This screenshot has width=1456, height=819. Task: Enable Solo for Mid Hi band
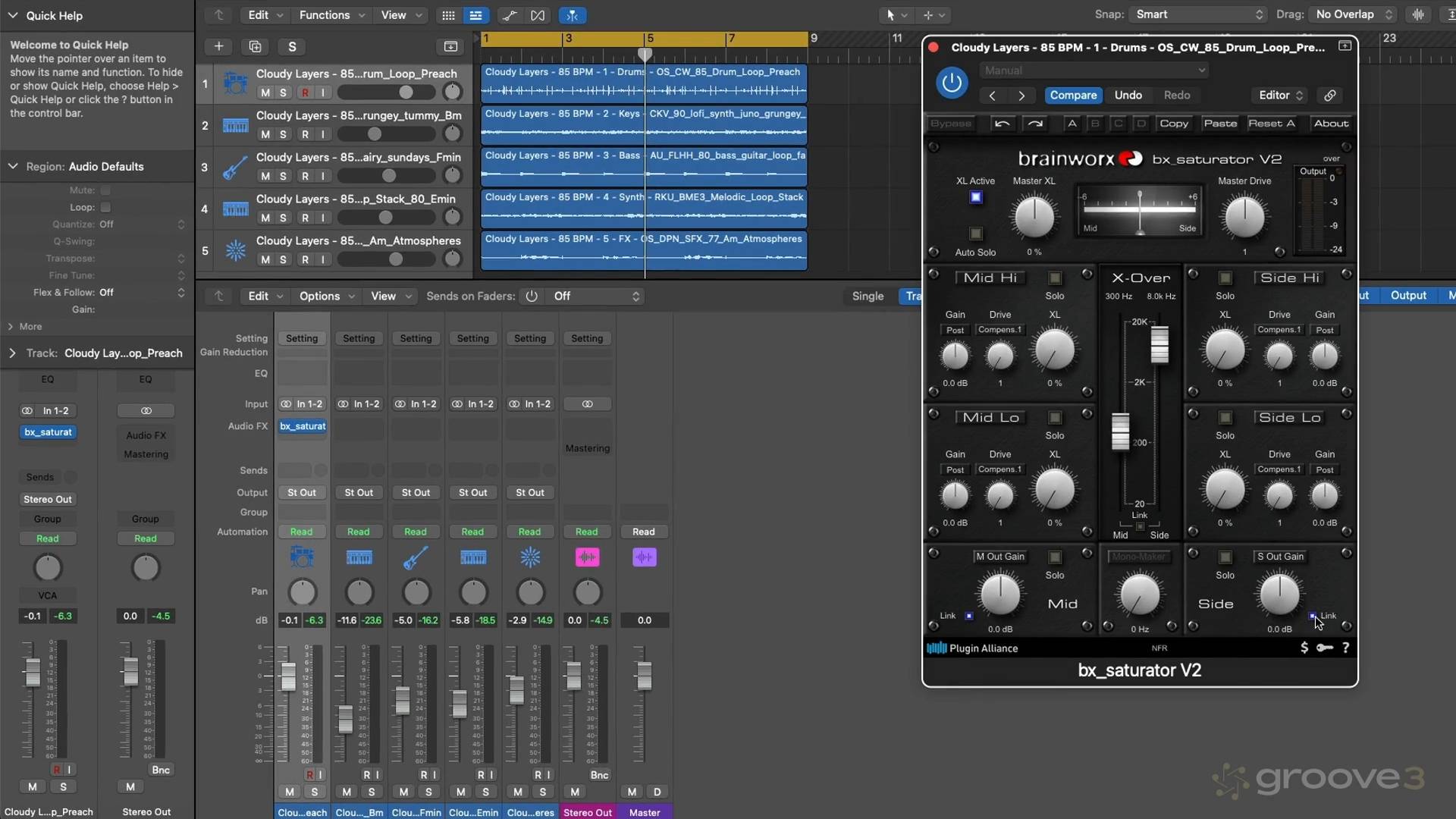[1054, 278]
